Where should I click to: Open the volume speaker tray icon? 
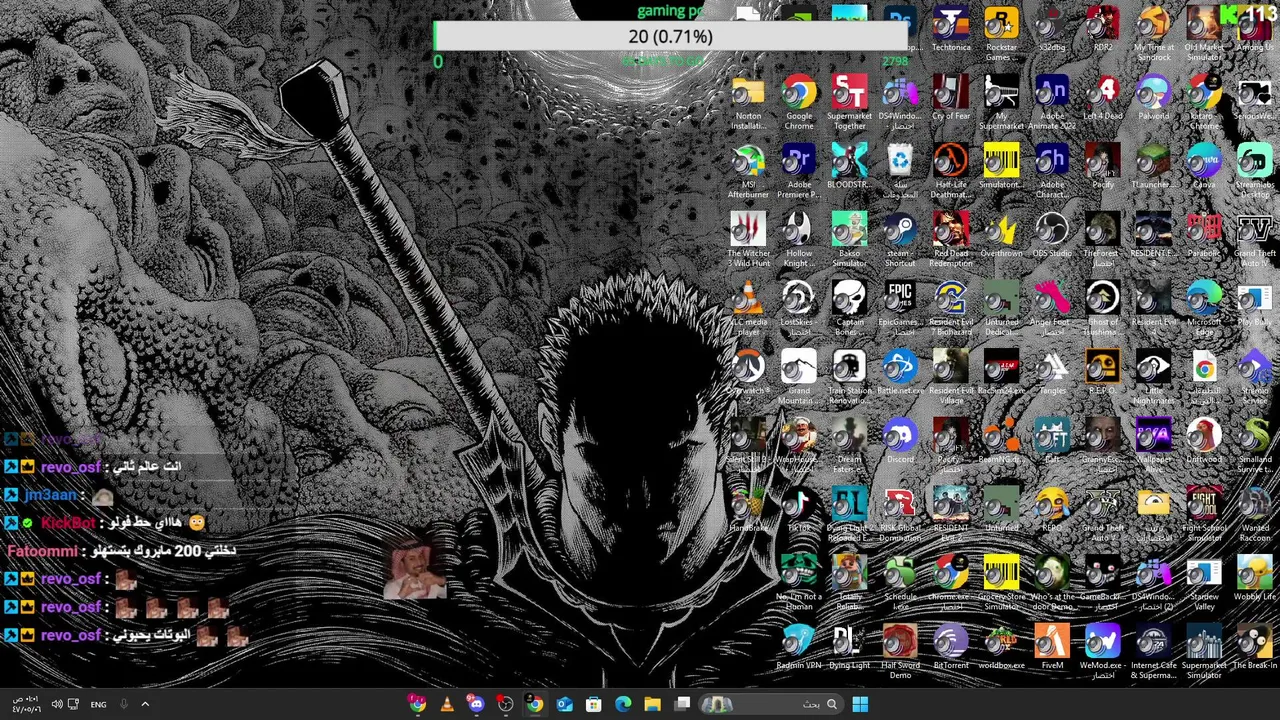56,704
